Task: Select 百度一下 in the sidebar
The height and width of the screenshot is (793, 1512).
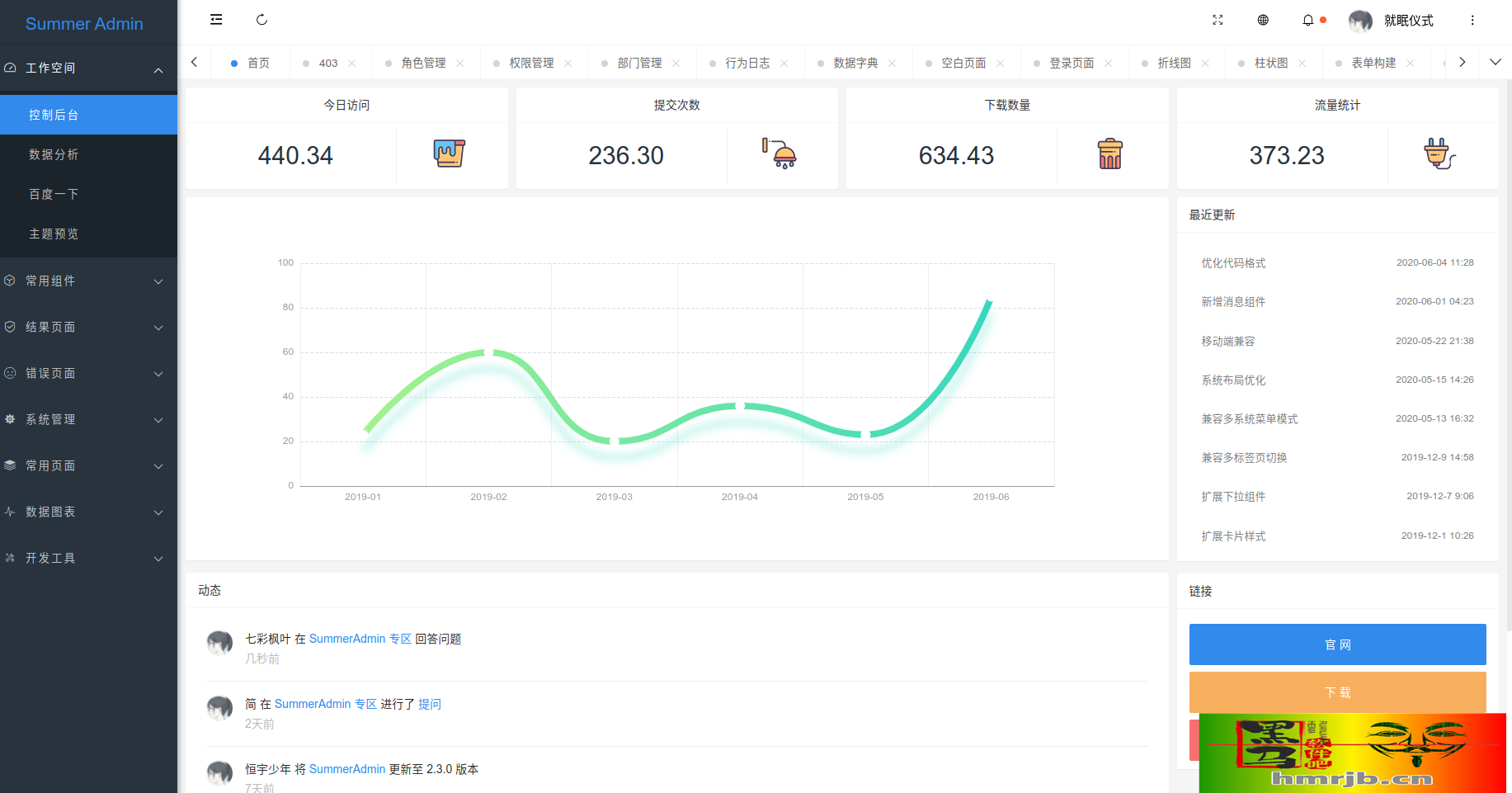Action: [88, 194]
